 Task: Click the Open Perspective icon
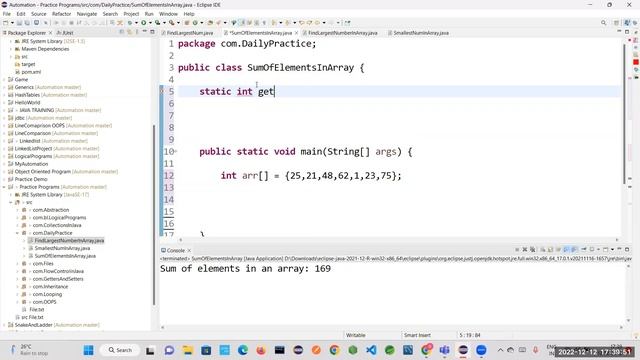616,23
